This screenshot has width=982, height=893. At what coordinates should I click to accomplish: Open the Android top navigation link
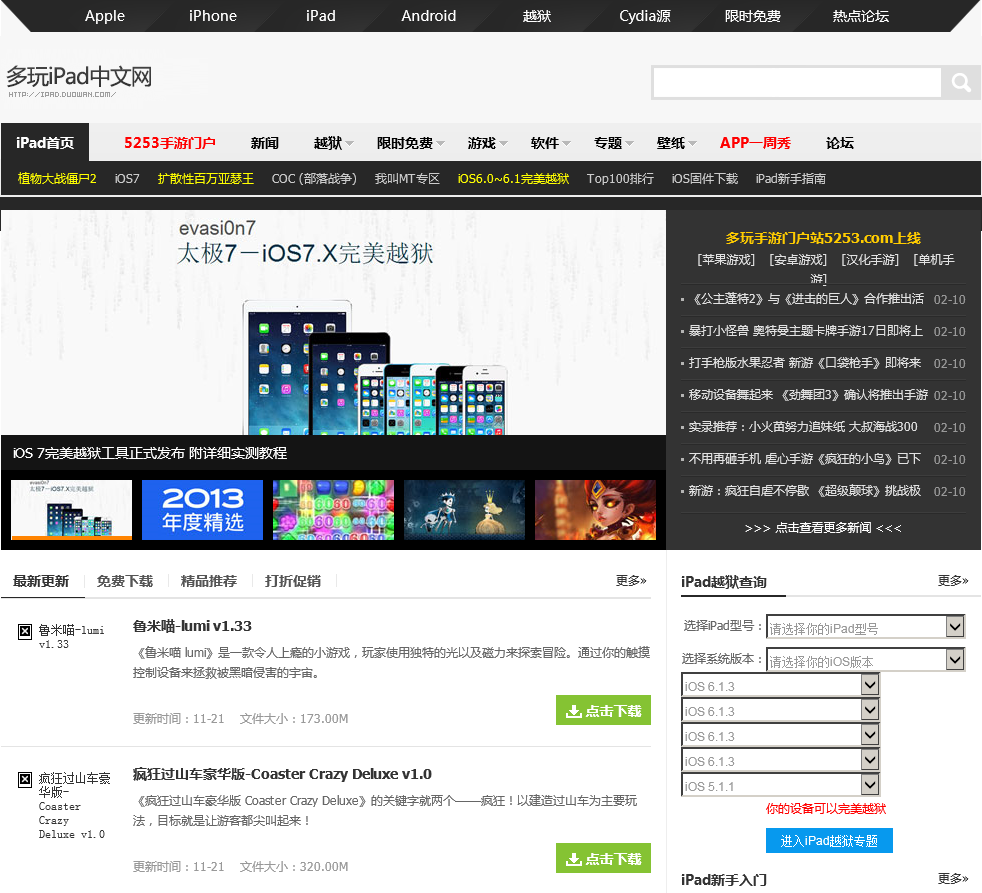coord(428,16)
